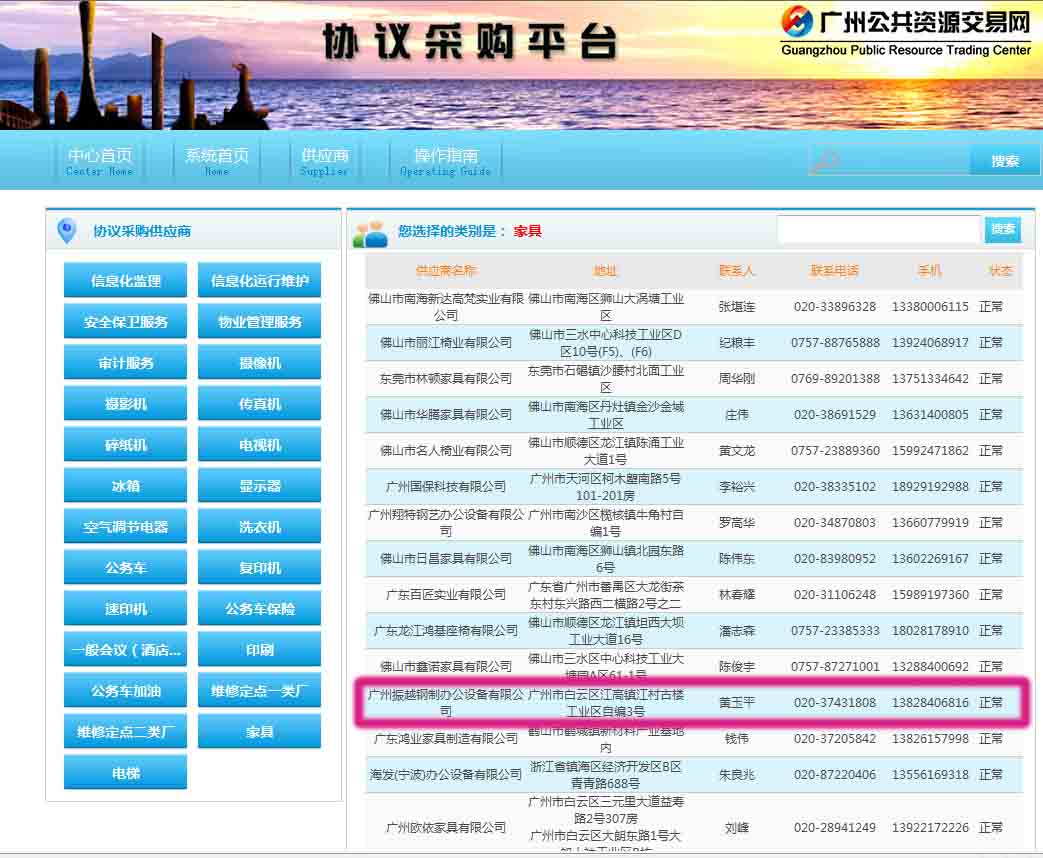The image size is (1043, 858).
Task: Select the 家具 category button
Action: point(259,732)
